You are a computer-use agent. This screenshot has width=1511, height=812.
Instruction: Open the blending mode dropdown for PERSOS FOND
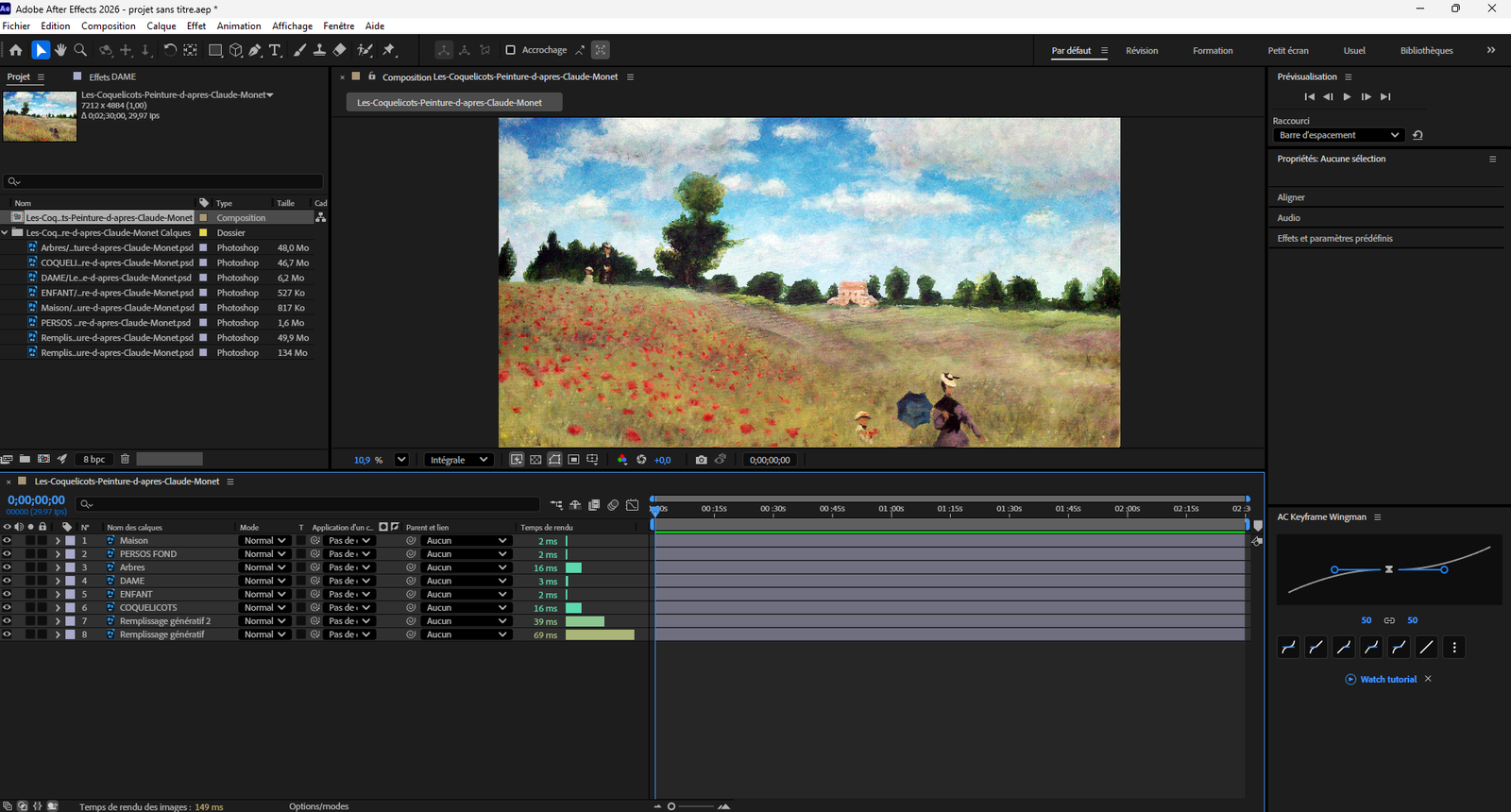(x=264, y=554)
